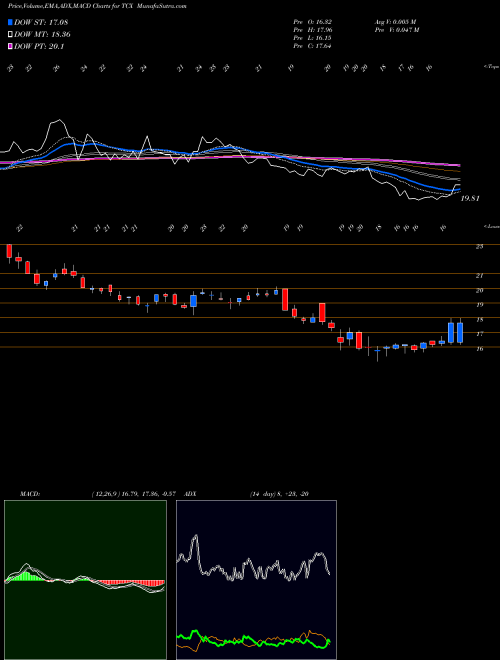Click the blue DOW ST legend square
Screen dimensions: 500x660
(11, 22)
